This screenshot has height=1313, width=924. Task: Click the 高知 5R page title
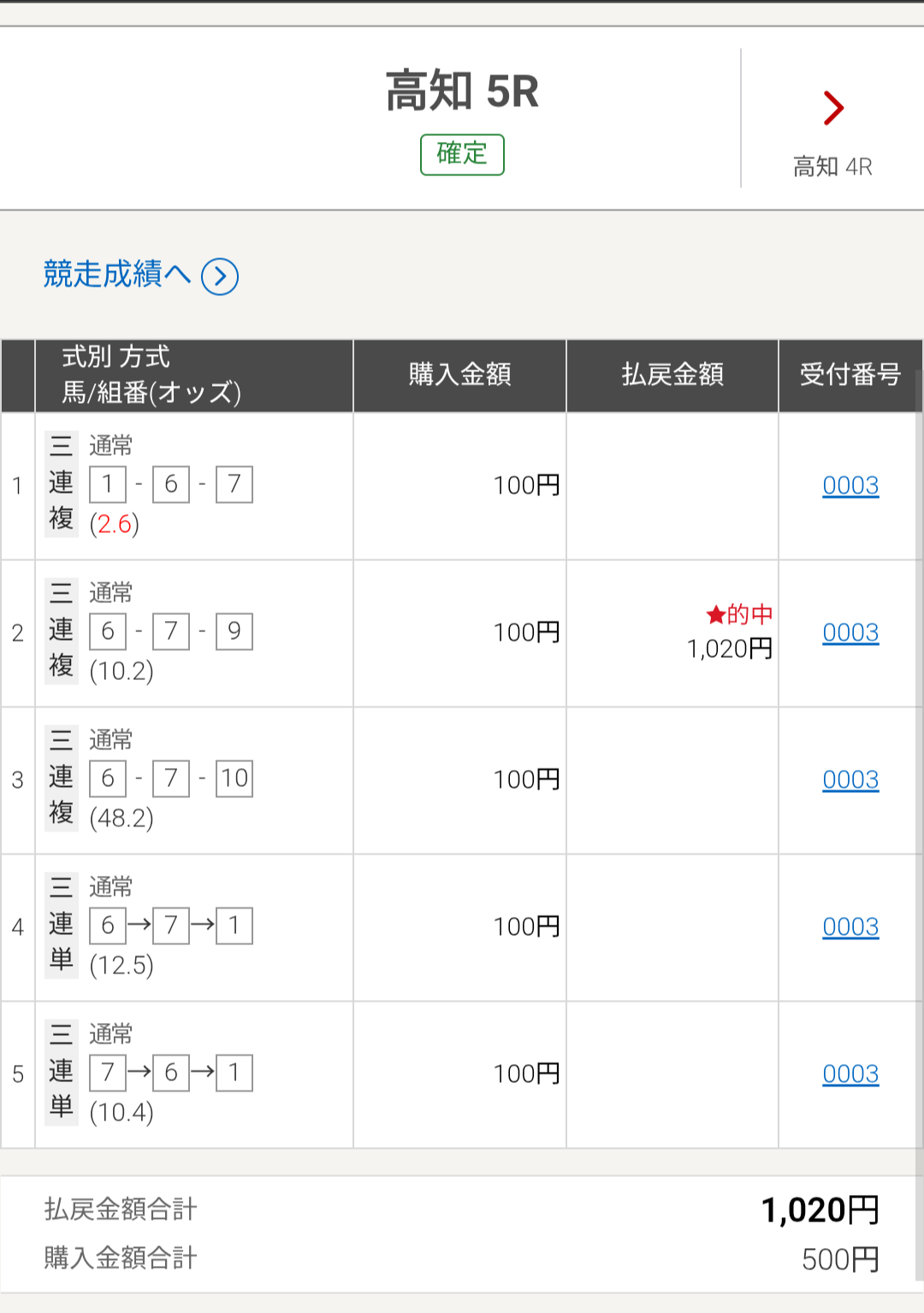coord(462,92)
